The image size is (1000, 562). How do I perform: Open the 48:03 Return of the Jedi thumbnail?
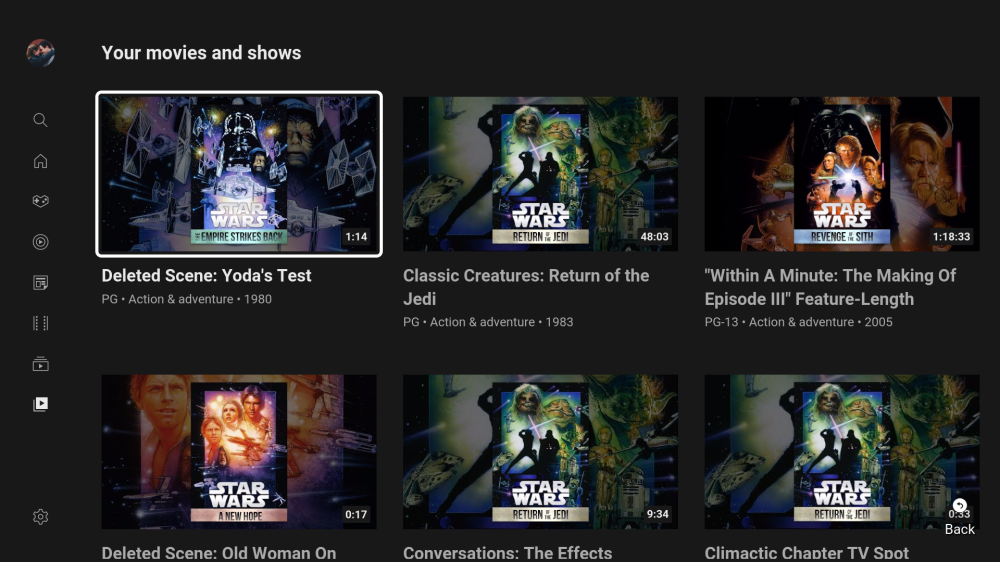540,174
